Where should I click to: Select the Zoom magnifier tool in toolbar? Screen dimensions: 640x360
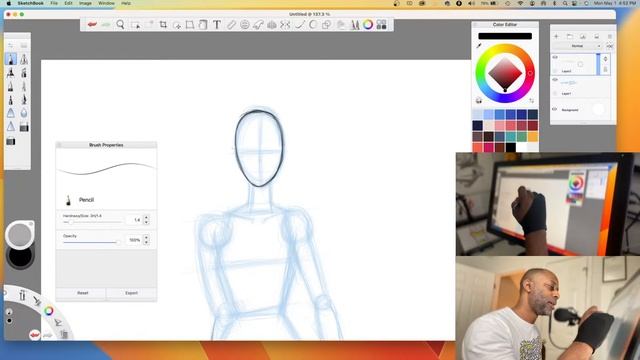(120, 24)
